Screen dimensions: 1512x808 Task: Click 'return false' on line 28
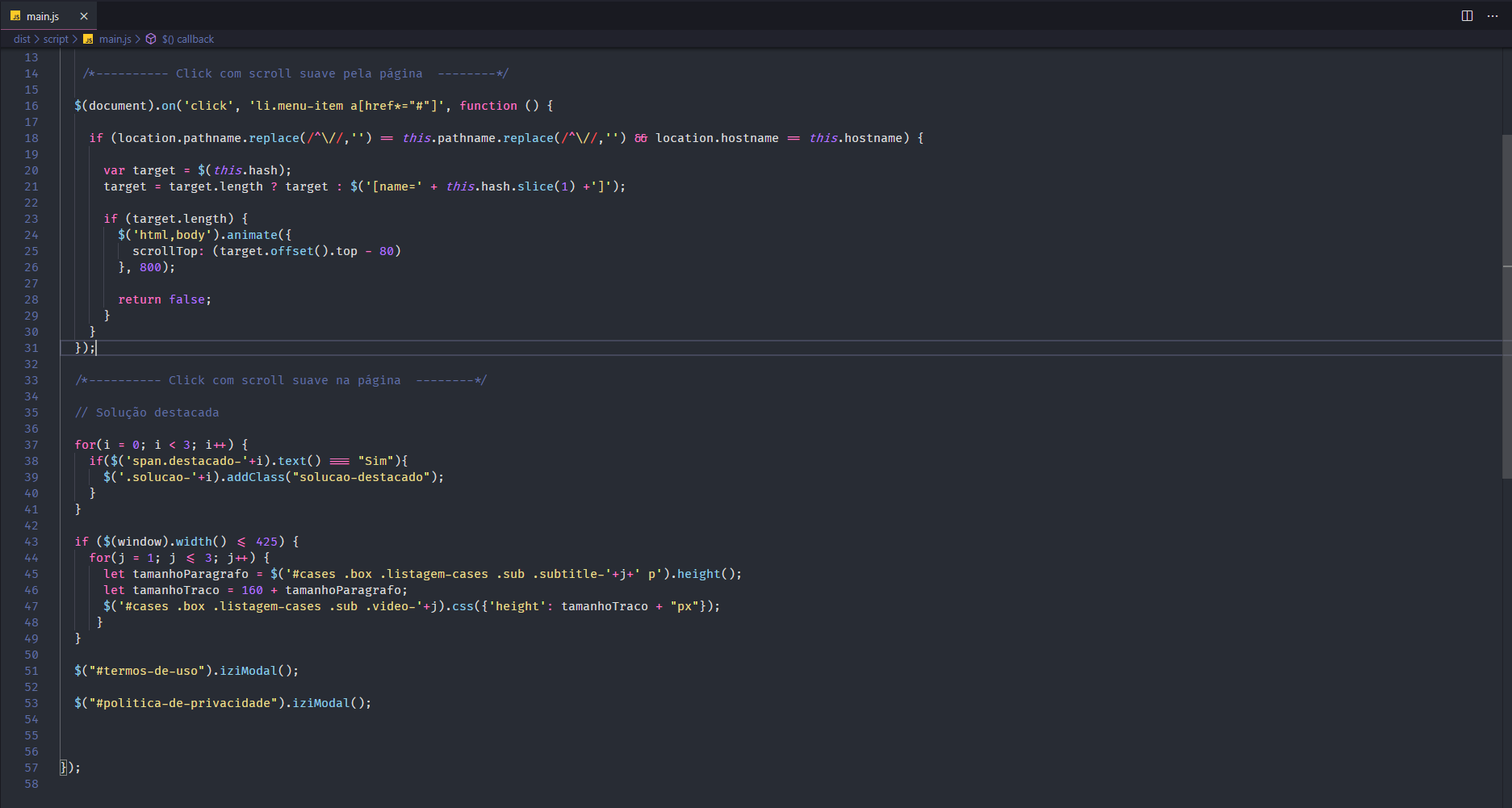pos(161,299)
